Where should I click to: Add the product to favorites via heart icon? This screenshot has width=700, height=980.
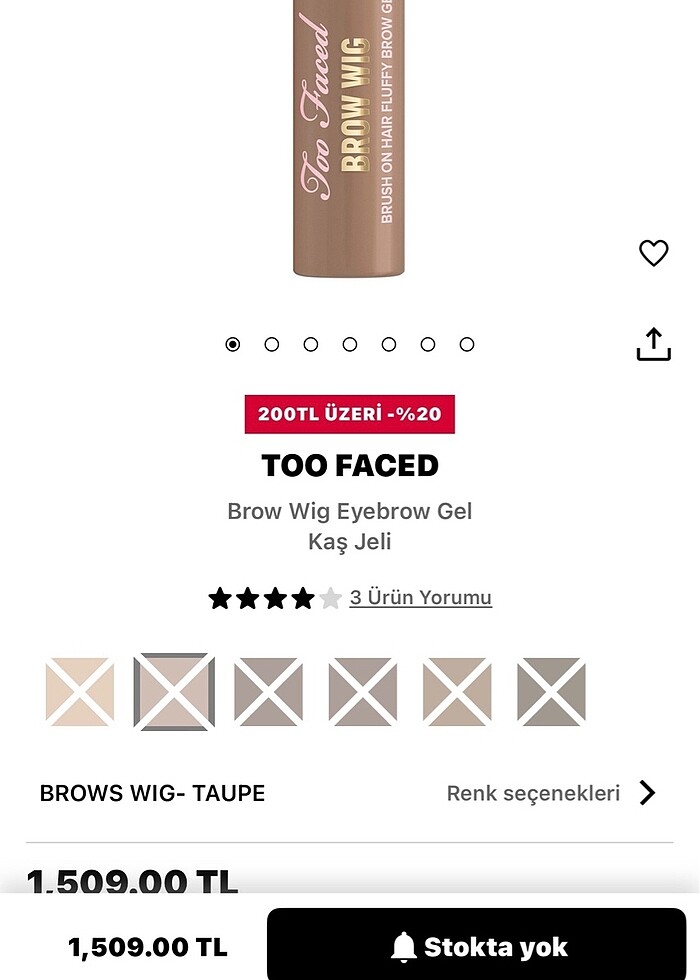pos(653,253)
